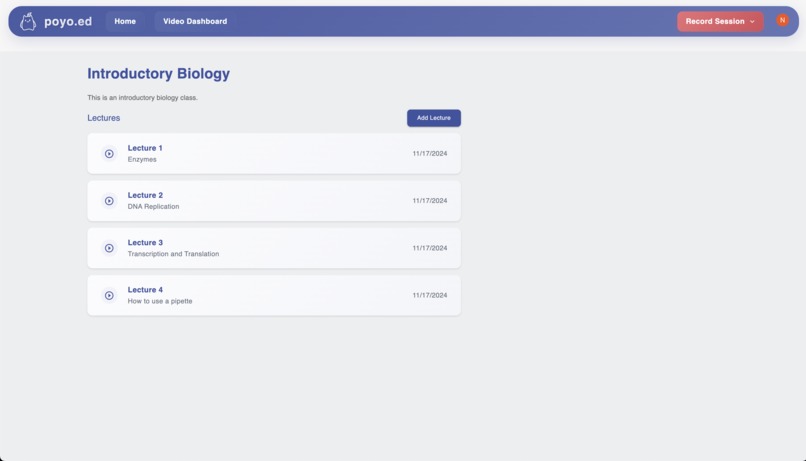This screenshot has height=461, width=806.
Task: Click the Record Session button label
Action: 715,22
